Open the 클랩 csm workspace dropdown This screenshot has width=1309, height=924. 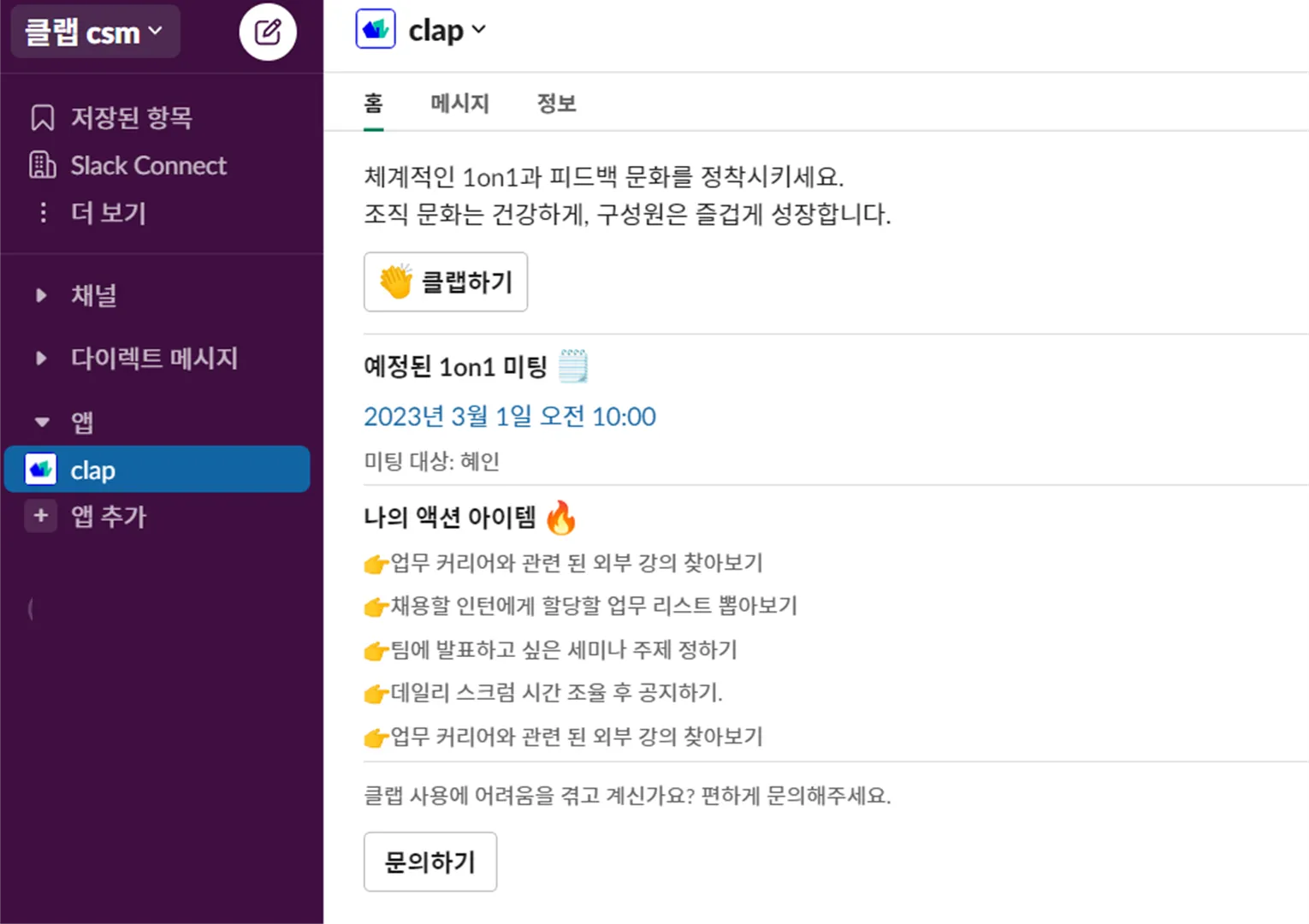94,33
